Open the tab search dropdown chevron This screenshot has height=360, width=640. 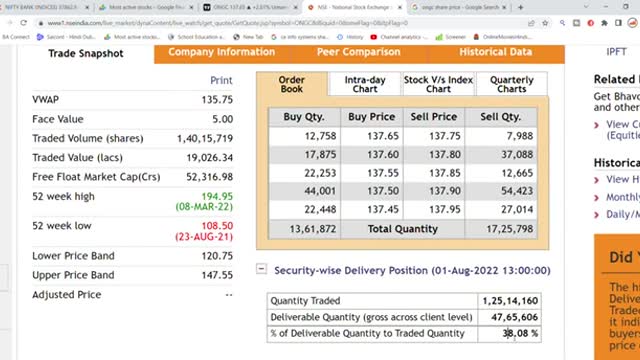click(x=586, y=7)
